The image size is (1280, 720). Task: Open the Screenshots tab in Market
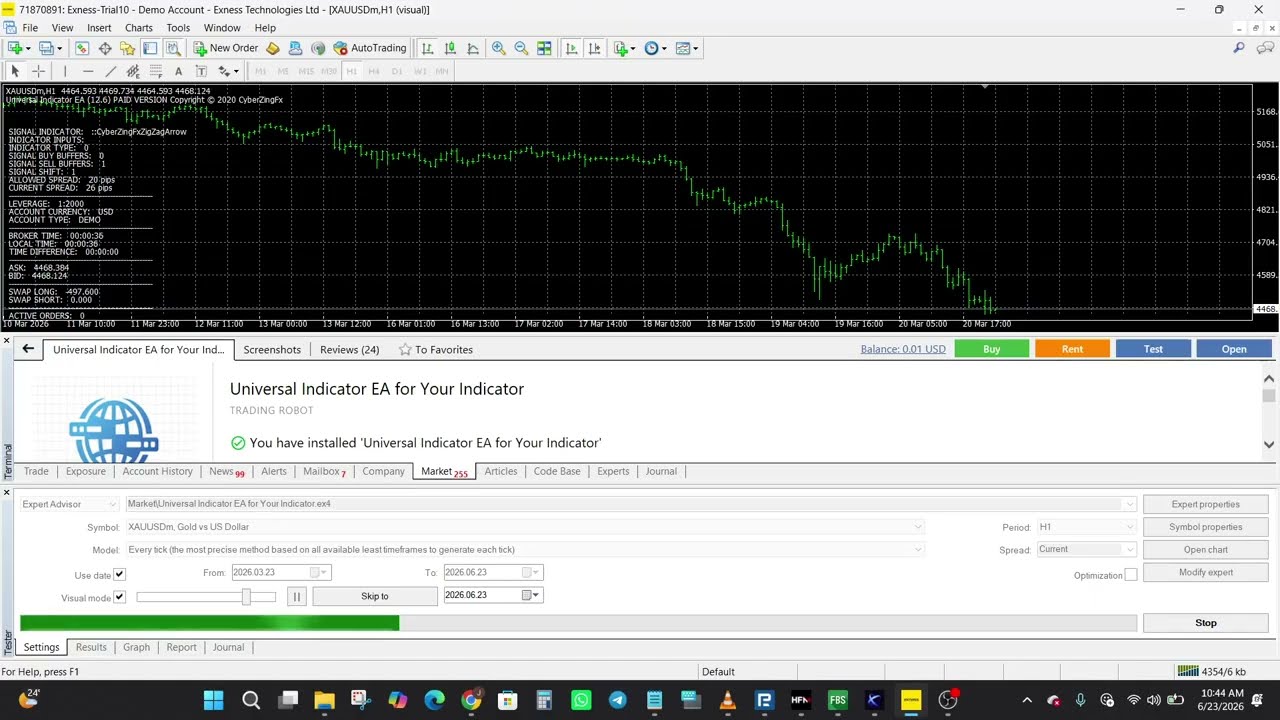(272, 349)
